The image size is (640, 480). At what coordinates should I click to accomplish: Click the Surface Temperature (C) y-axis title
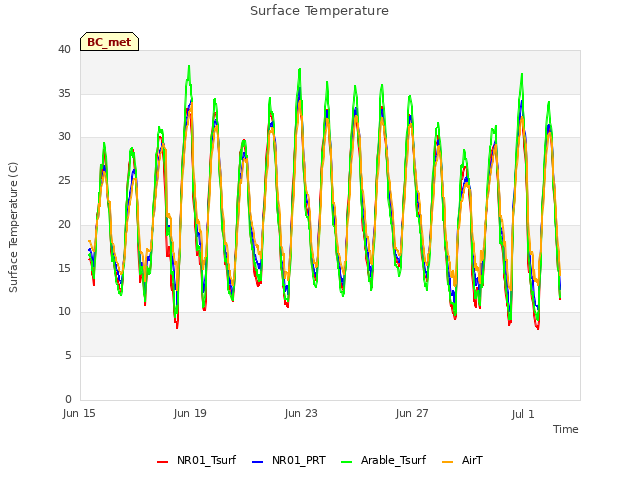pos(13,227)
